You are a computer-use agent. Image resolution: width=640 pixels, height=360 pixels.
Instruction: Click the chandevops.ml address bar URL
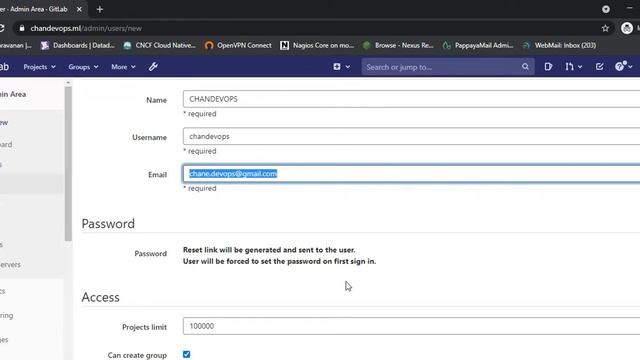[86, 28]
